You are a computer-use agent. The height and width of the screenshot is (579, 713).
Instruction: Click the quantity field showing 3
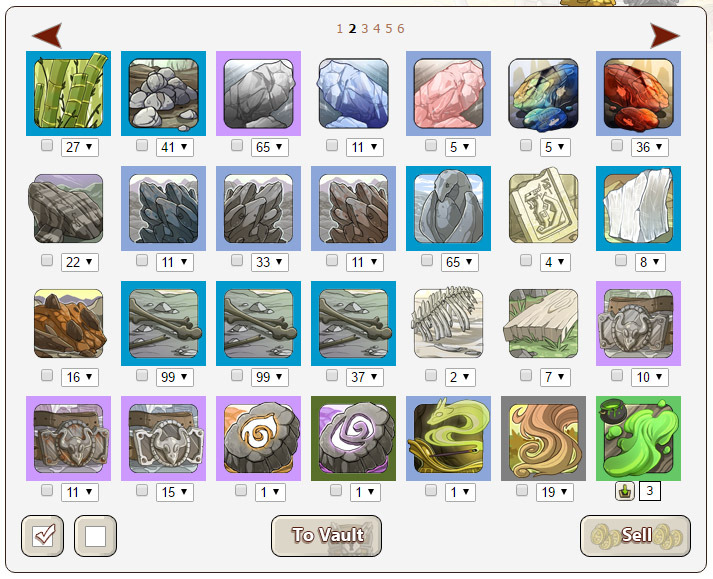coord(650,491)
